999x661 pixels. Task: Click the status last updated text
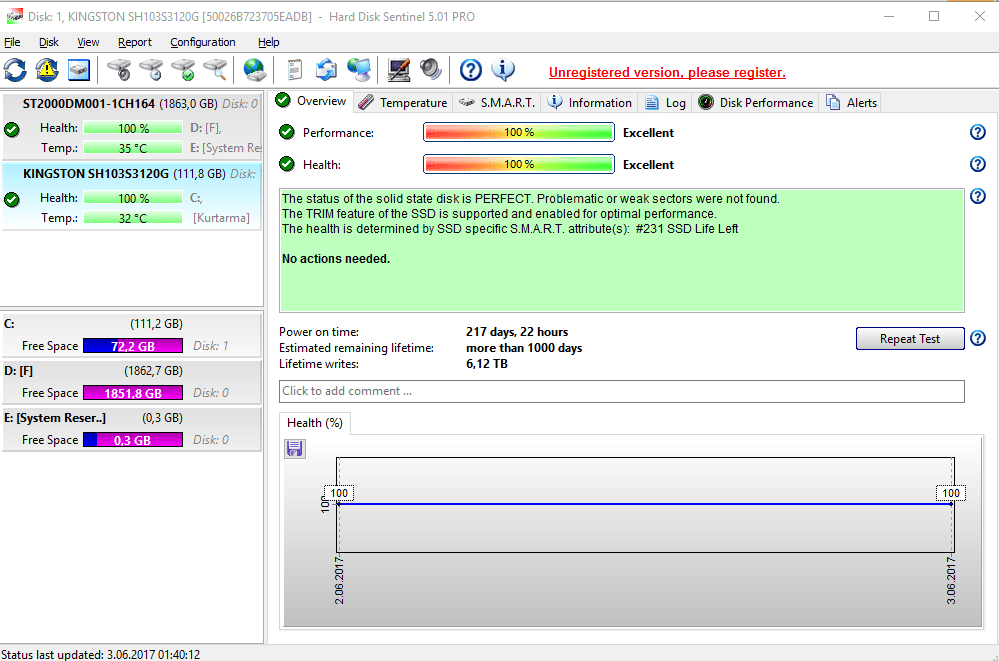coord(101,654)
